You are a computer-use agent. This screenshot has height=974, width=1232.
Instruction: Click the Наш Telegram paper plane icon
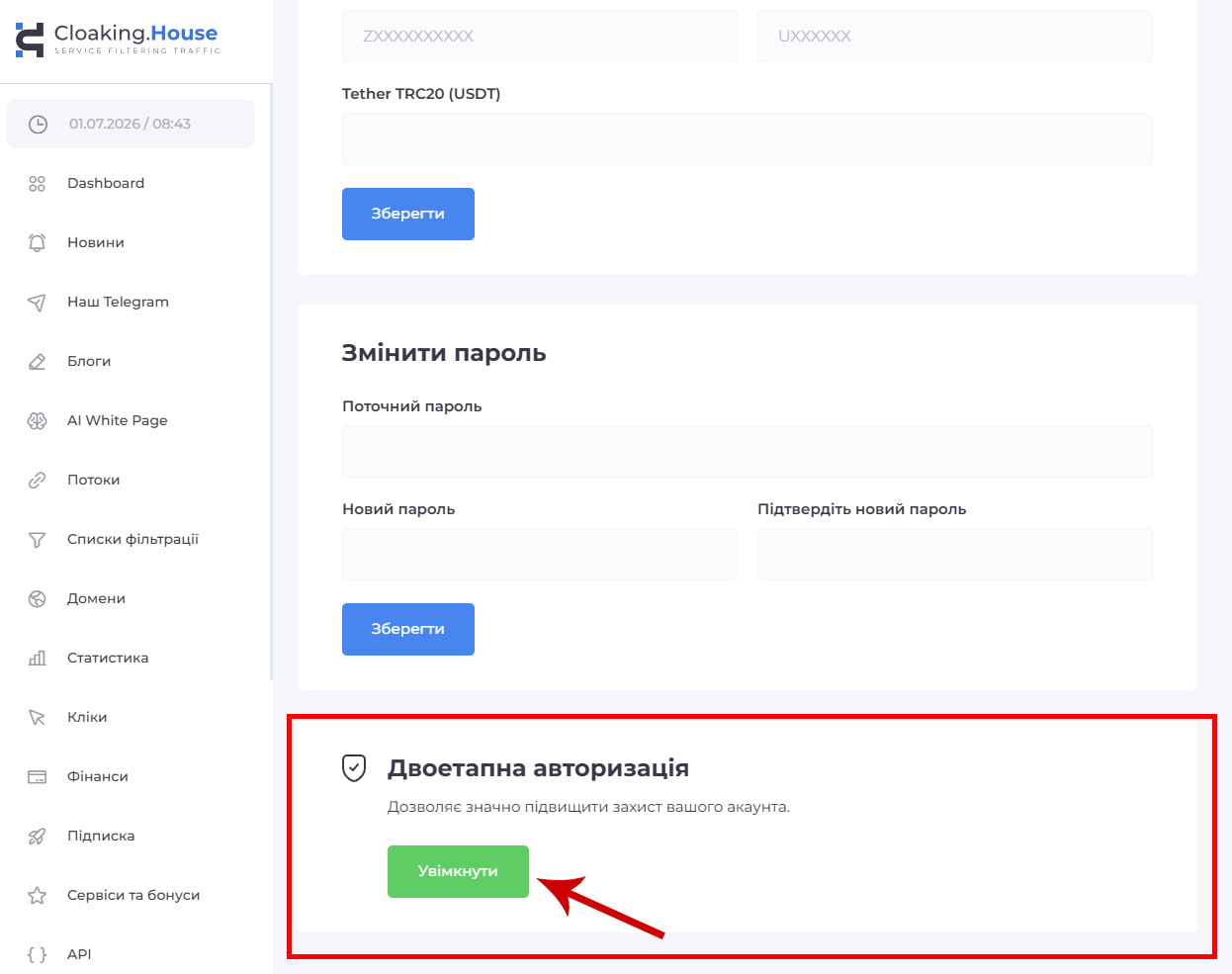pos(38,302)
